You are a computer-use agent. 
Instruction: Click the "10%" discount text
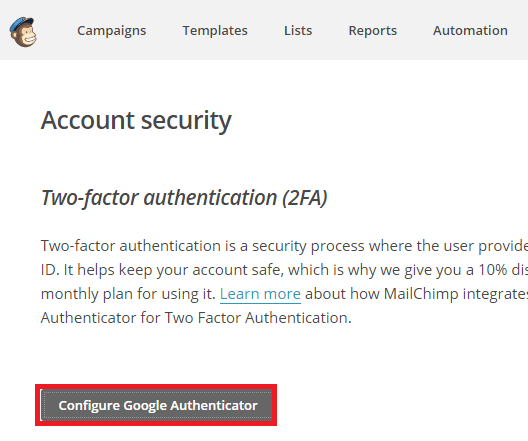point(493,270)
